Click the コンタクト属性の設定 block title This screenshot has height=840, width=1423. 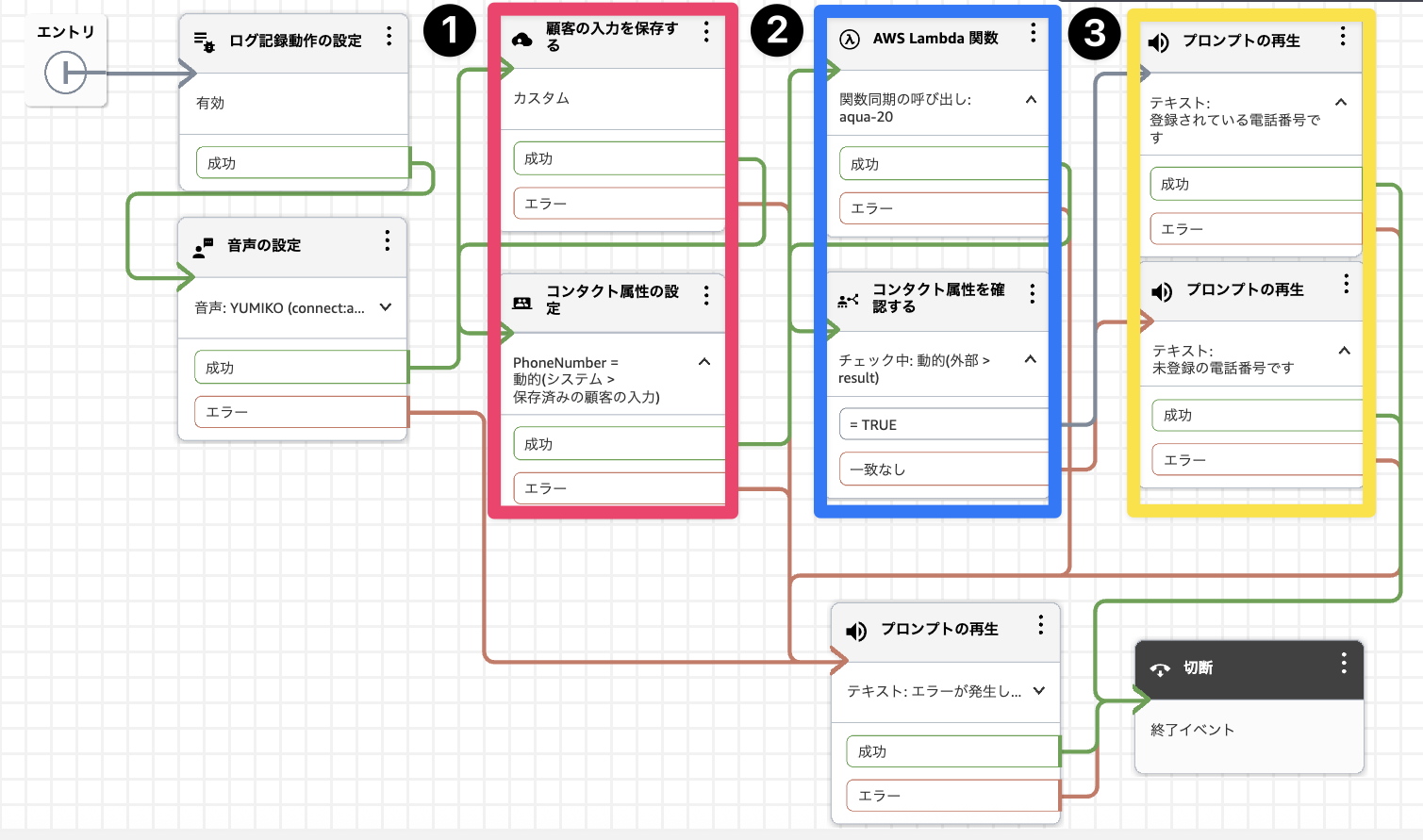(x=613, y=300)
